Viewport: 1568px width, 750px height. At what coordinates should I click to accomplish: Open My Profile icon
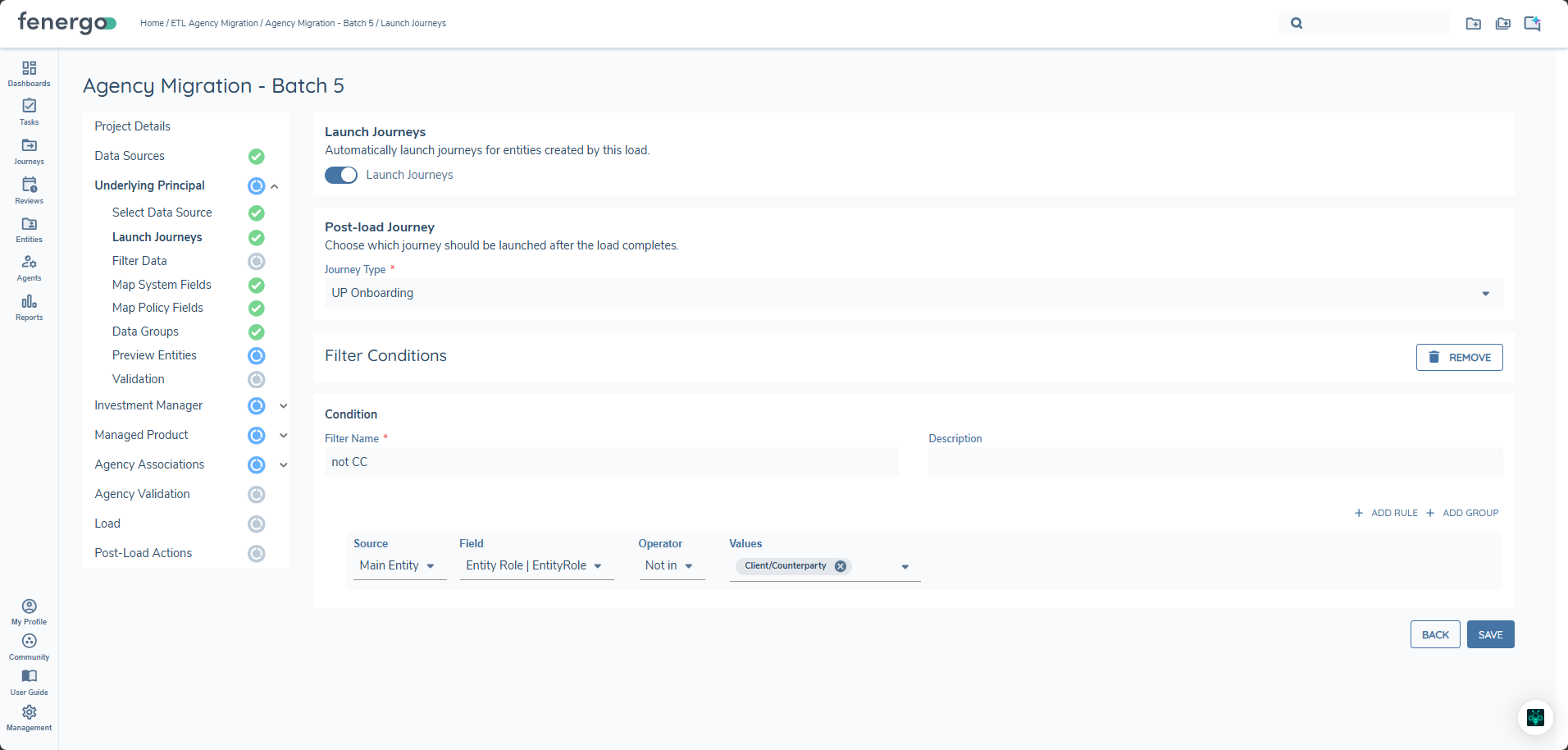pyautogui.click(x=29, y=612)
